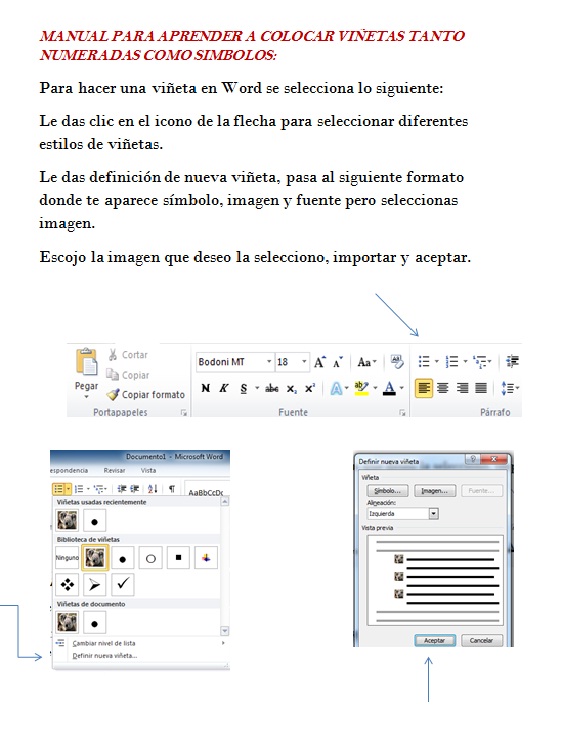Click the bullet gallery scroll-down arrow
This screenshot has width=562, height=740.
(225, 631)
